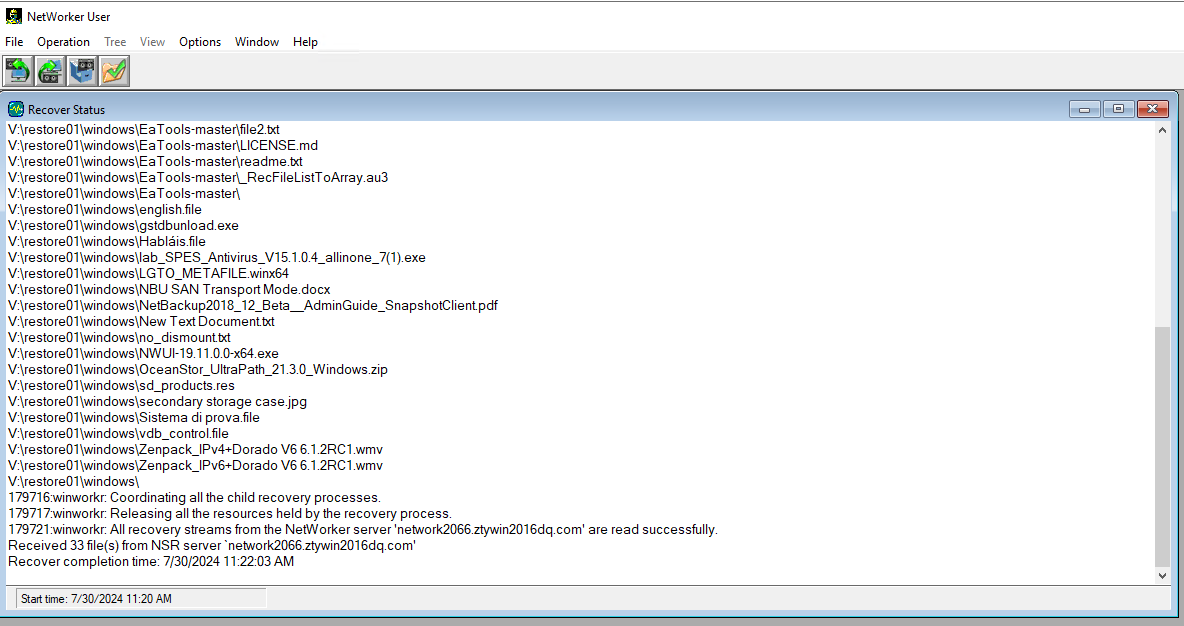Click the 'Received 33 file(s)' line
Viewport: 1184px width, 626px height.
pos(212,546)
